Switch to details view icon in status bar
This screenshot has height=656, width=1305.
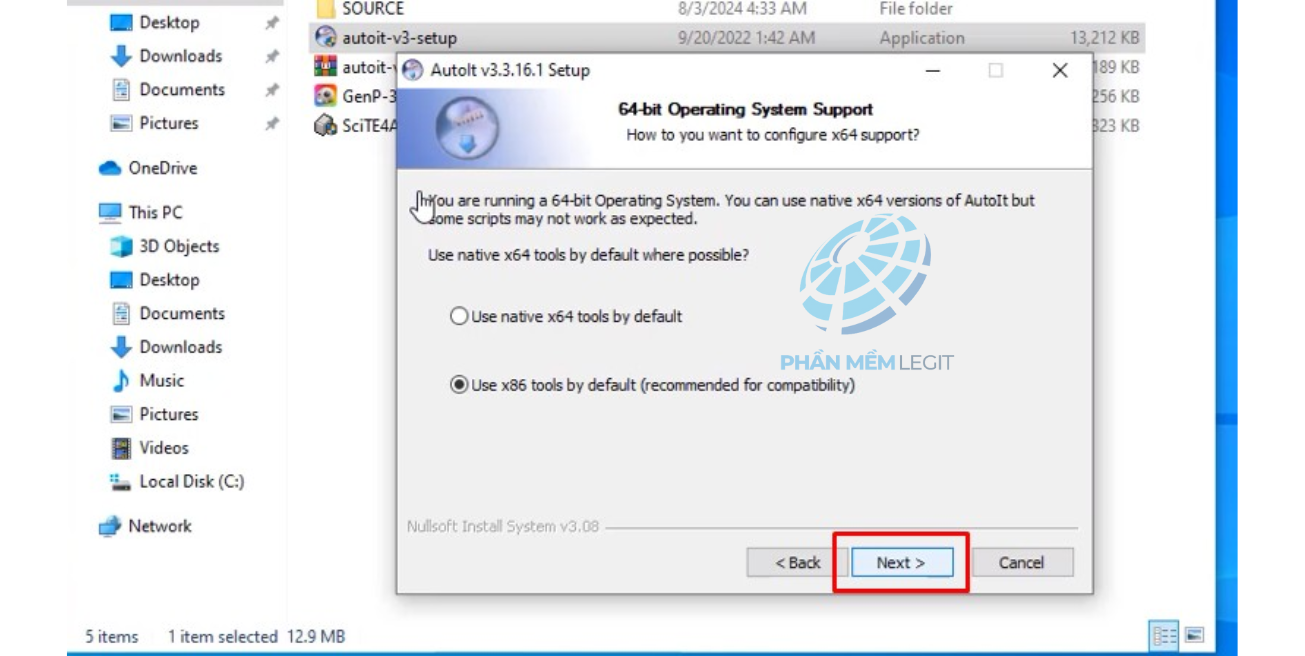[x=1164, y=635]
